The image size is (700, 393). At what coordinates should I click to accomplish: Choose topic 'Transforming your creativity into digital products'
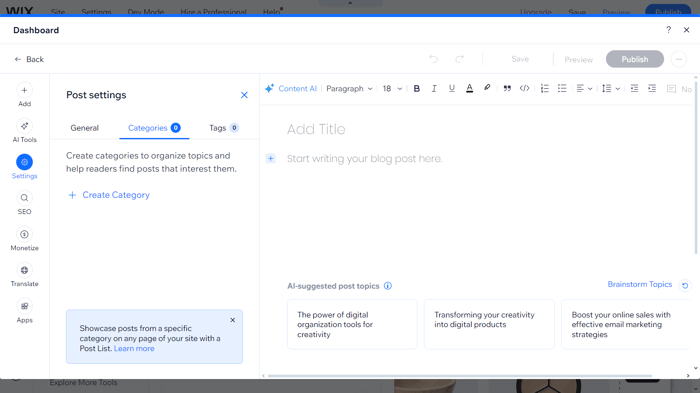[x=489, y=324]
